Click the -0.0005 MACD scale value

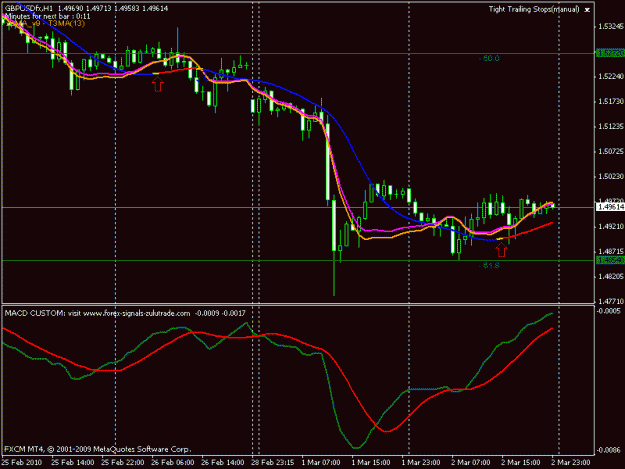click(x=609, y=311)
